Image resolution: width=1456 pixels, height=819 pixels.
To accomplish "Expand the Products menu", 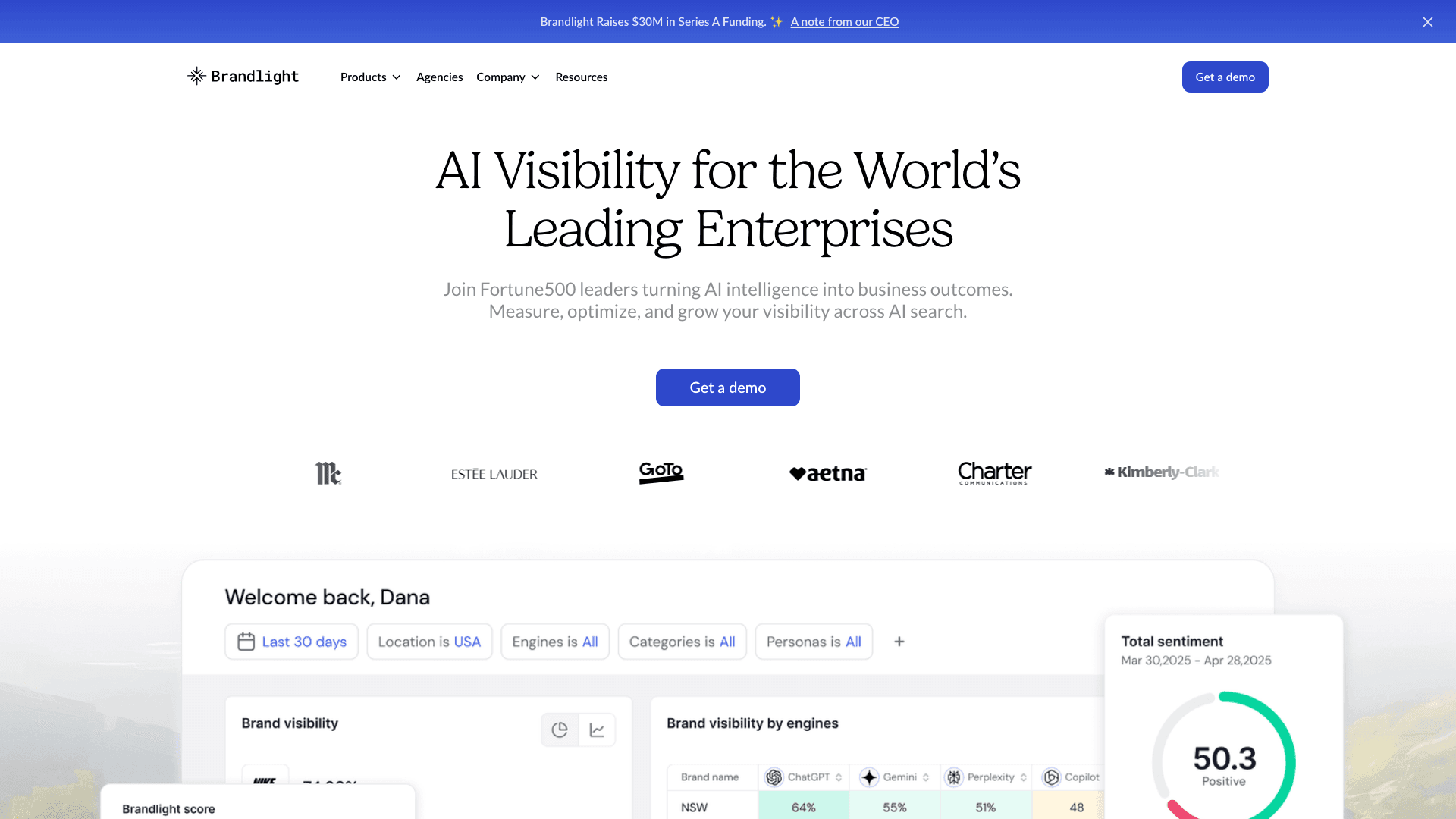I will [370, 77].
